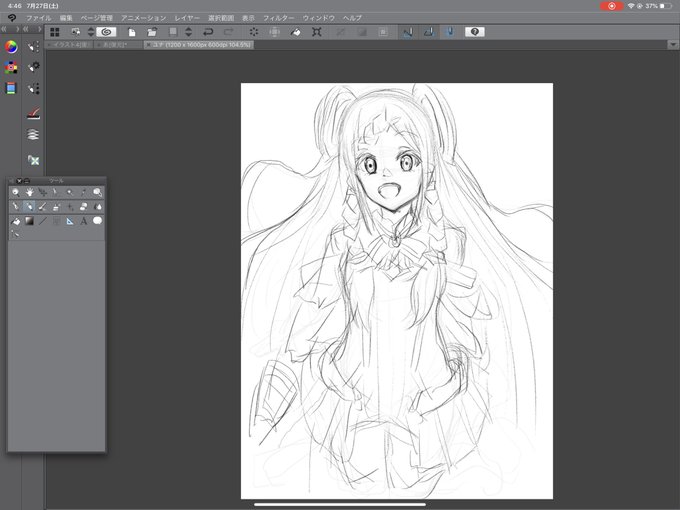Screen dimensions: 680x510
Task: Select the Correct line tool
Action: [x=16, y=234]
